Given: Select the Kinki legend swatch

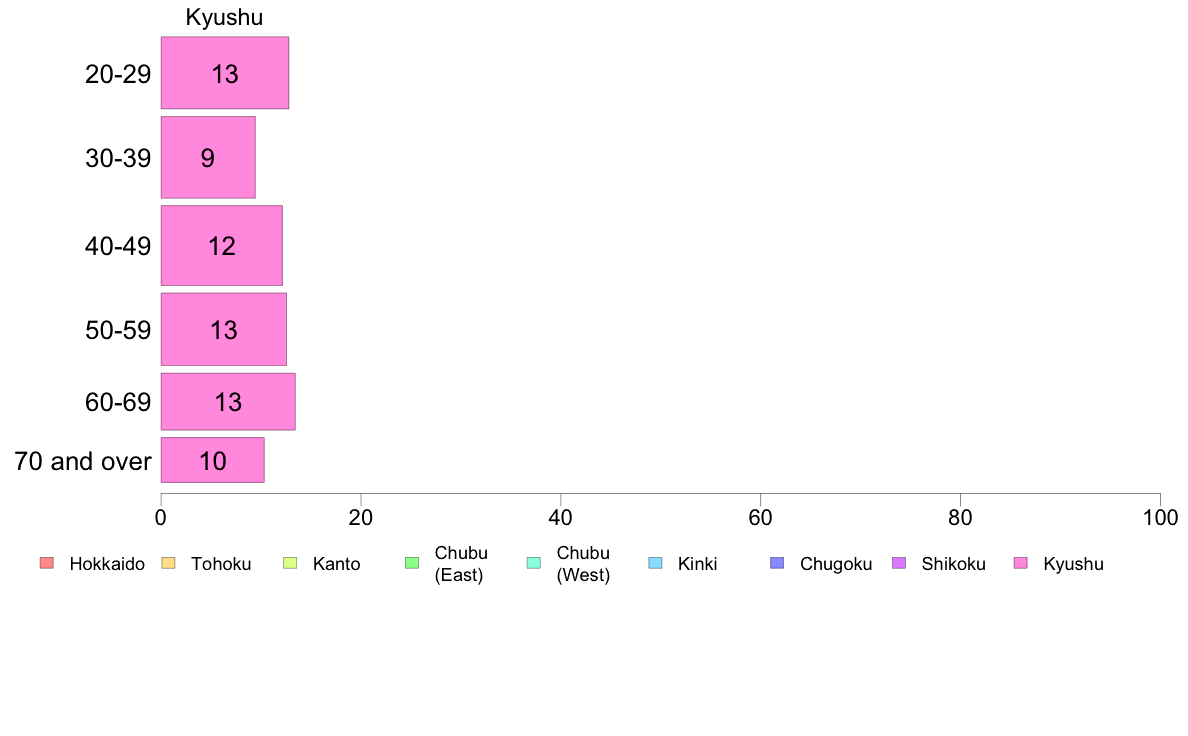Looking at the screenshot, I should (x=655, y=563).
